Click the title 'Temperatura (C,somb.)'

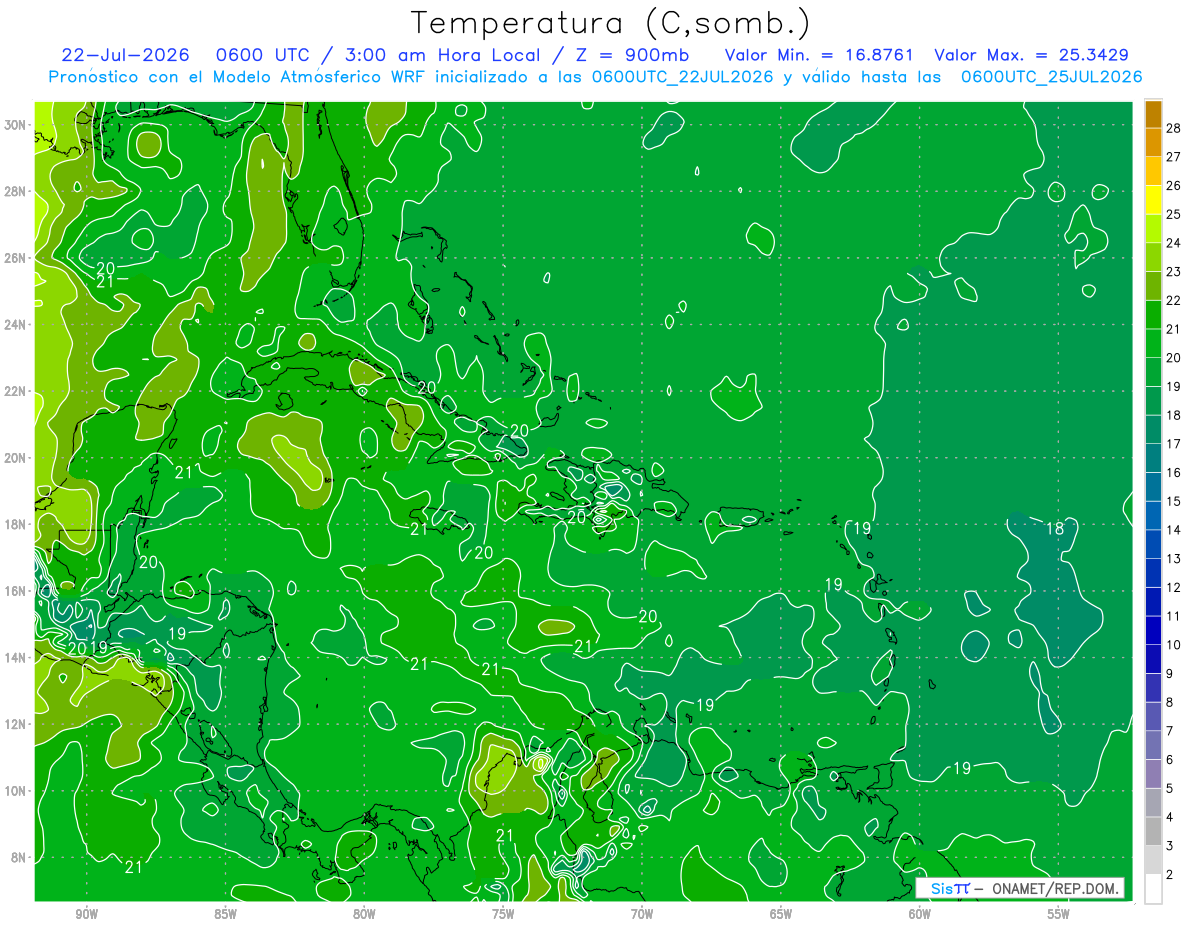coord(611,23)
